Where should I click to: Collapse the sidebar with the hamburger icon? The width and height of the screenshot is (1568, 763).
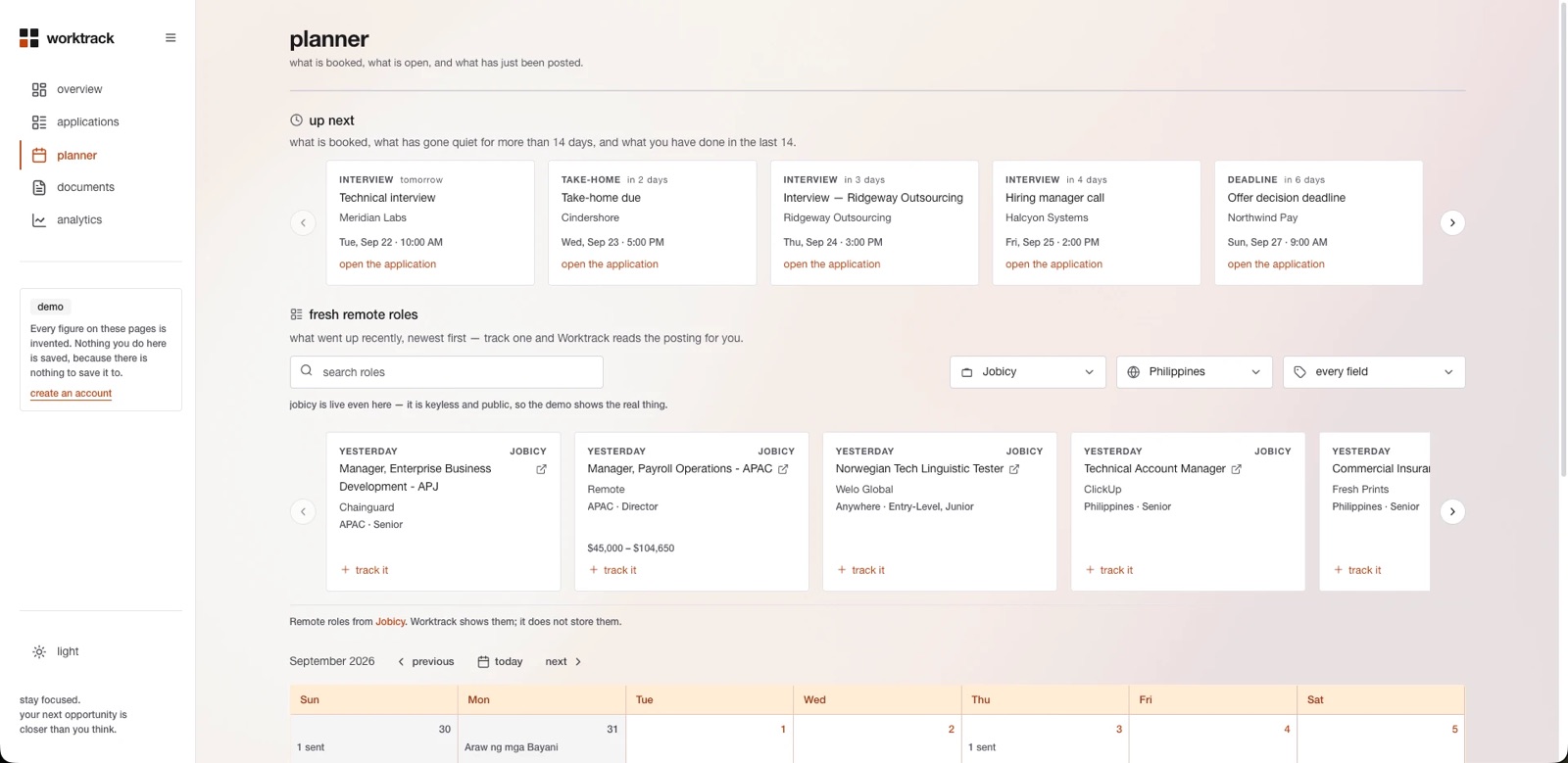pyautogui.click(x=171, y=38)
